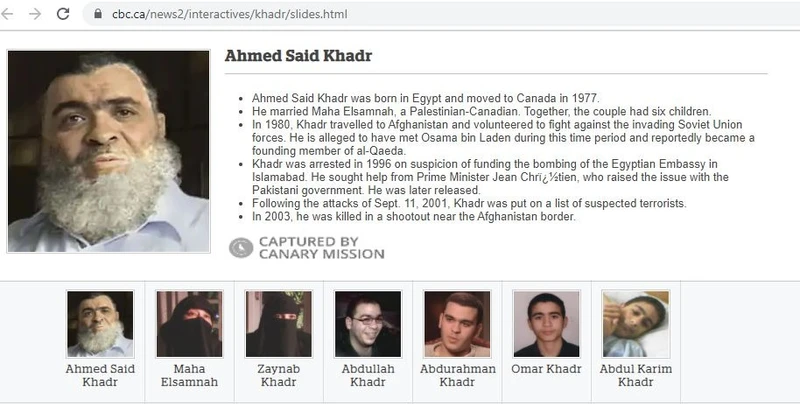This screenshot has height=404, width=800.
Task: Click the browser forward arrow
Action: click(35, 16)
